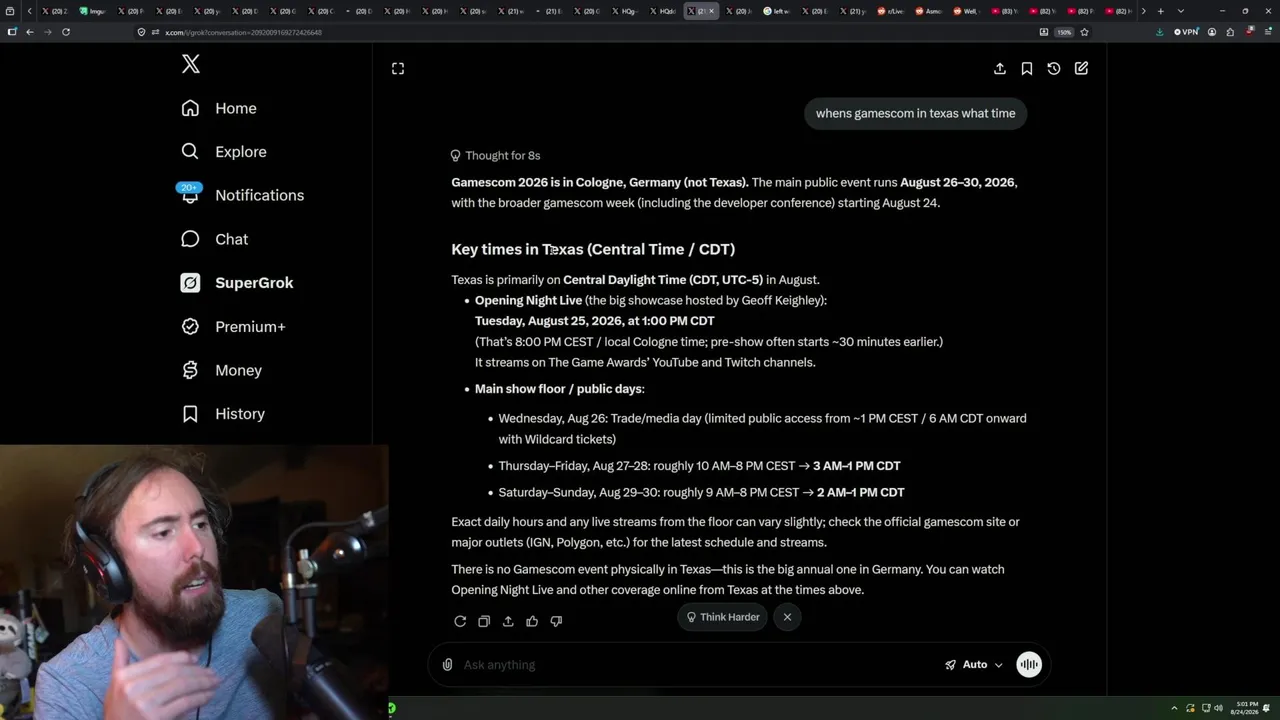Open a new browser tab

(x=1160, y=11)
